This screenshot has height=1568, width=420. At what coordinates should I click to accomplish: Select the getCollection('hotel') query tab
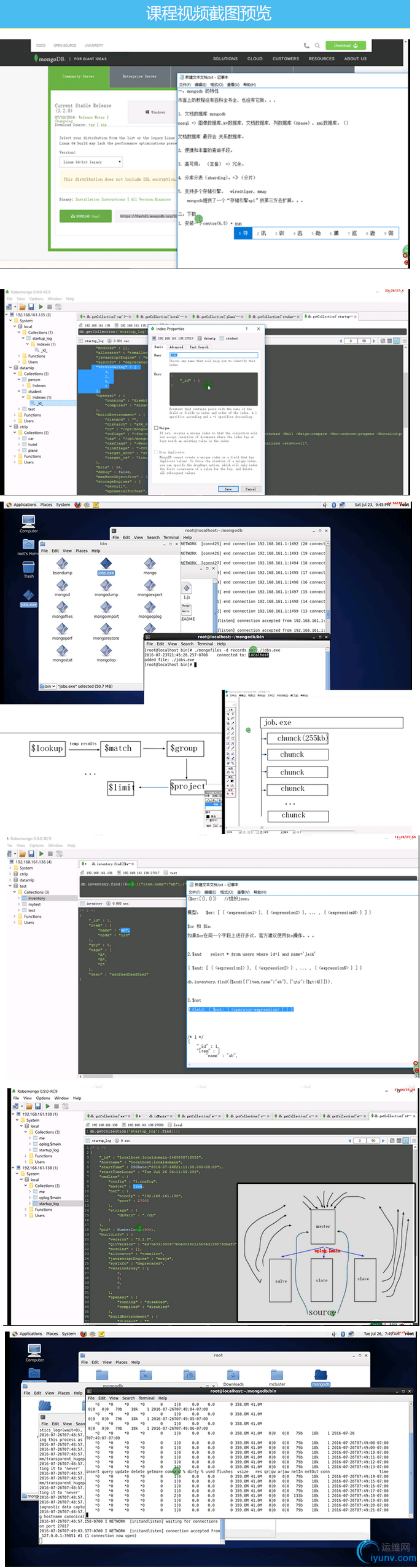click(162, 317)
